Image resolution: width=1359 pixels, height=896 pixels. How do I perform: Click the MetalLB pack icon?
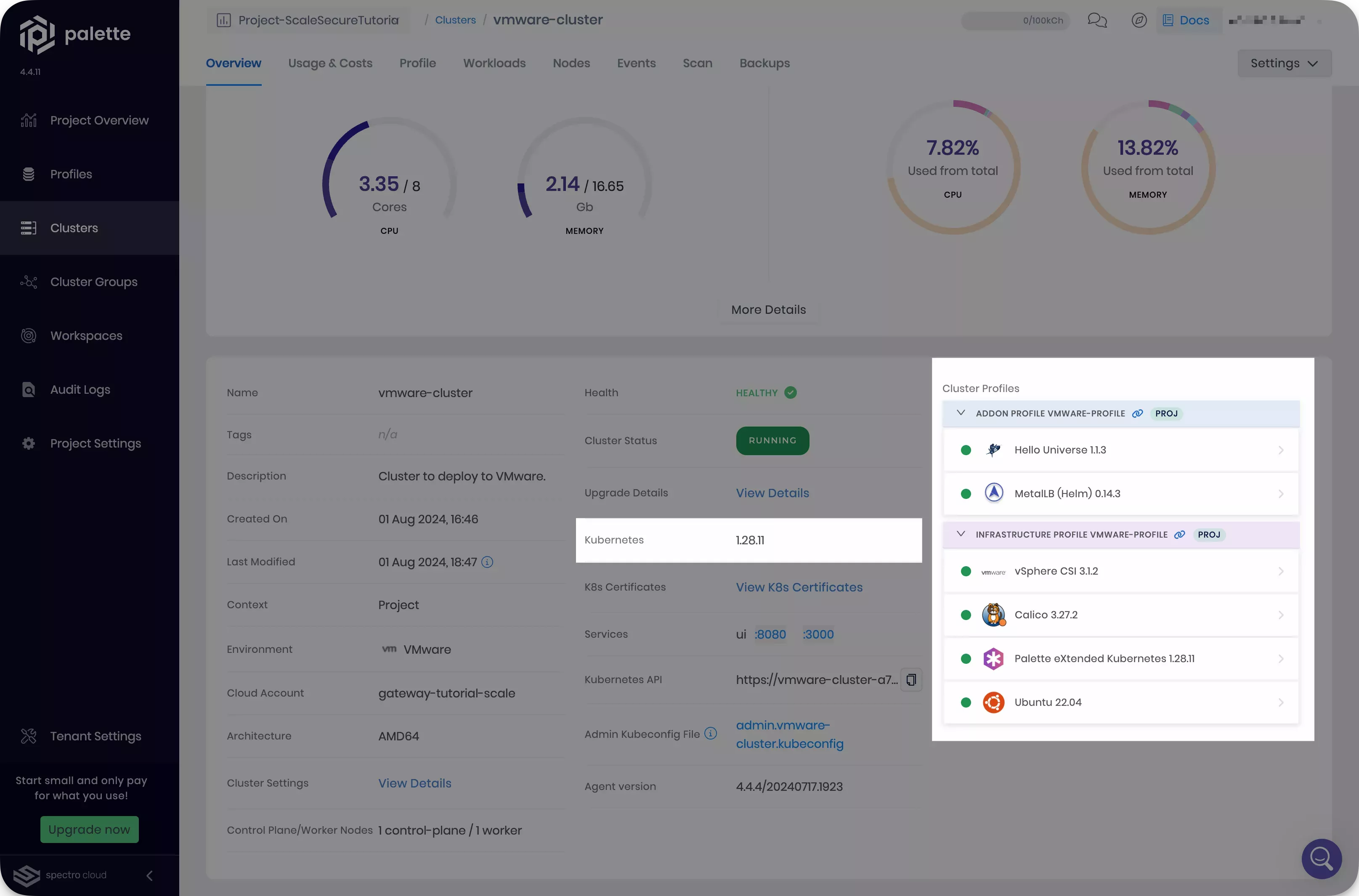click(x=993, y=493)
